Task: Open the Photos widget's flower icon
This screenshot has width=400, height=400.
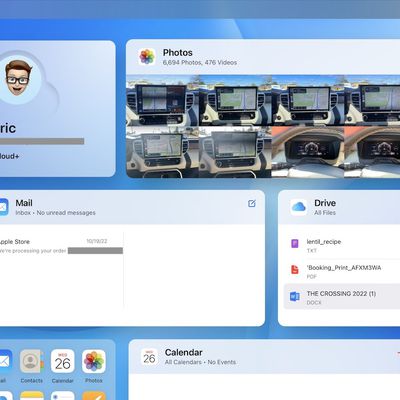Action: click(x=147, y=57)
